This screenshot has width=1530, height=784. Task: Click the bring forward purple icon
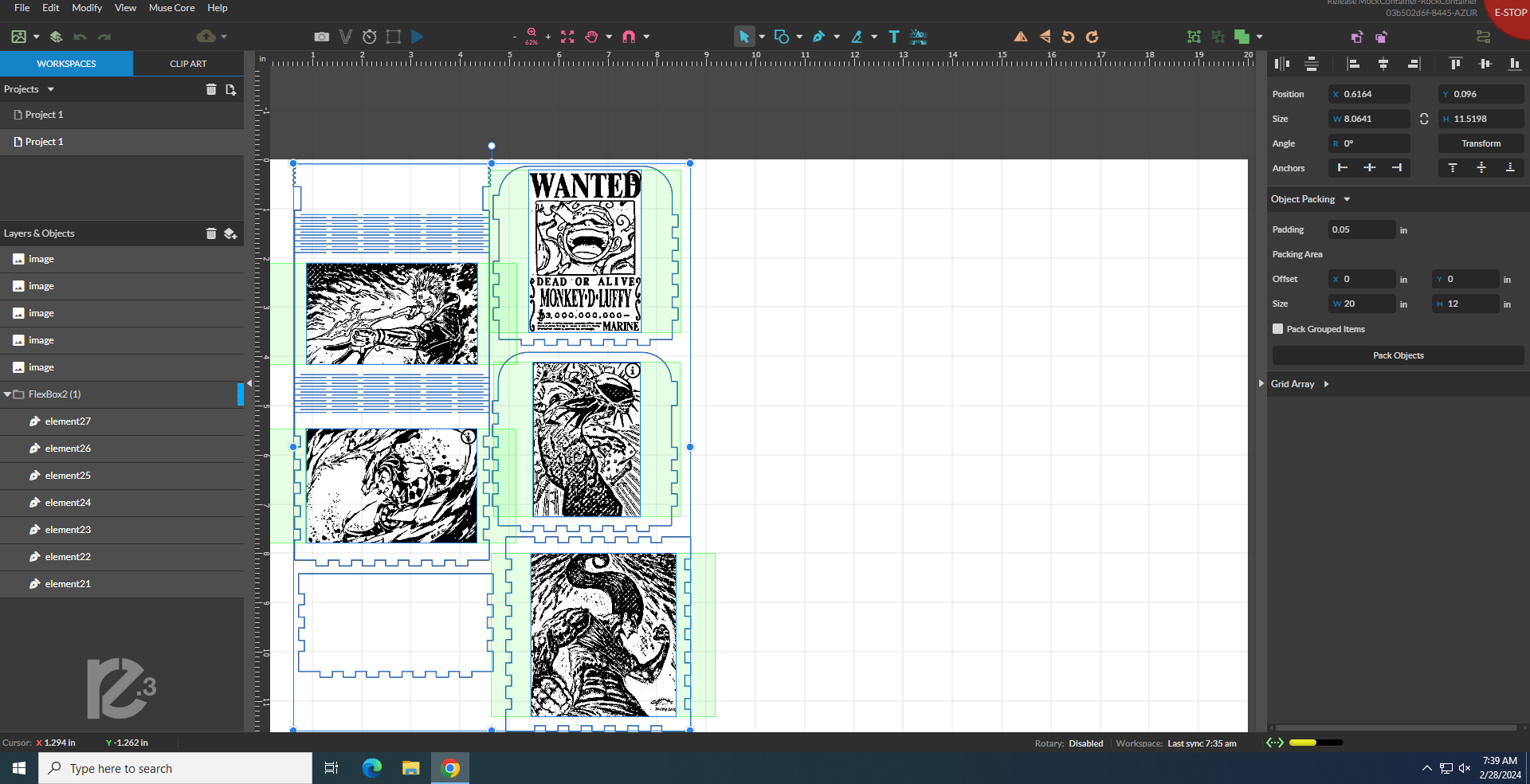tap(1357, 37)
